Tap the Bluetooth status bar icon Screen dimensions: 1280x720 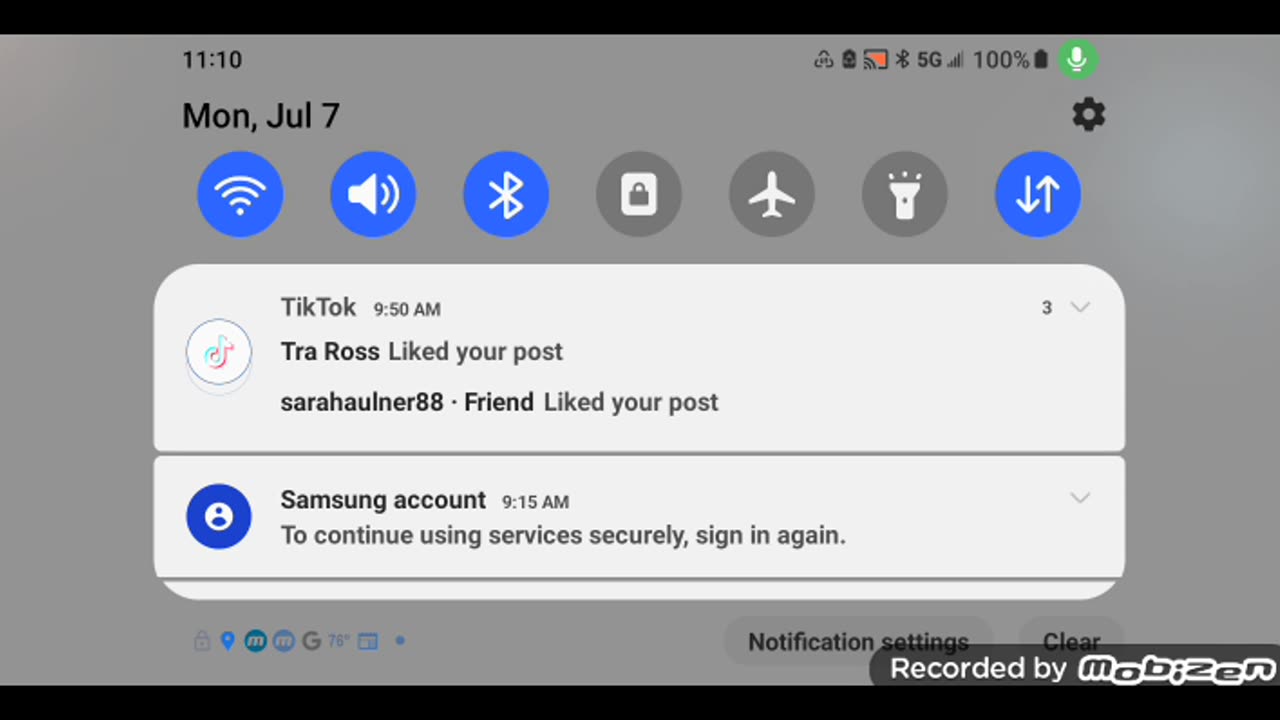pos(902,60)
